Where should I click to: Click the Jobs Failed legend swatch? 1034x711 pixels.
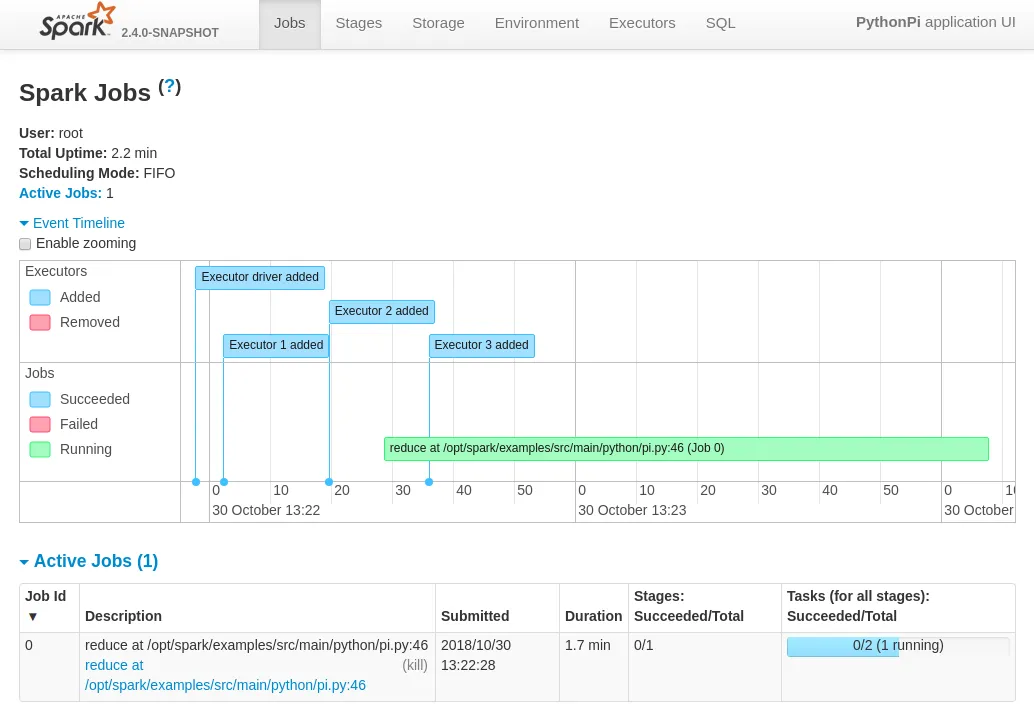point(40,425)
